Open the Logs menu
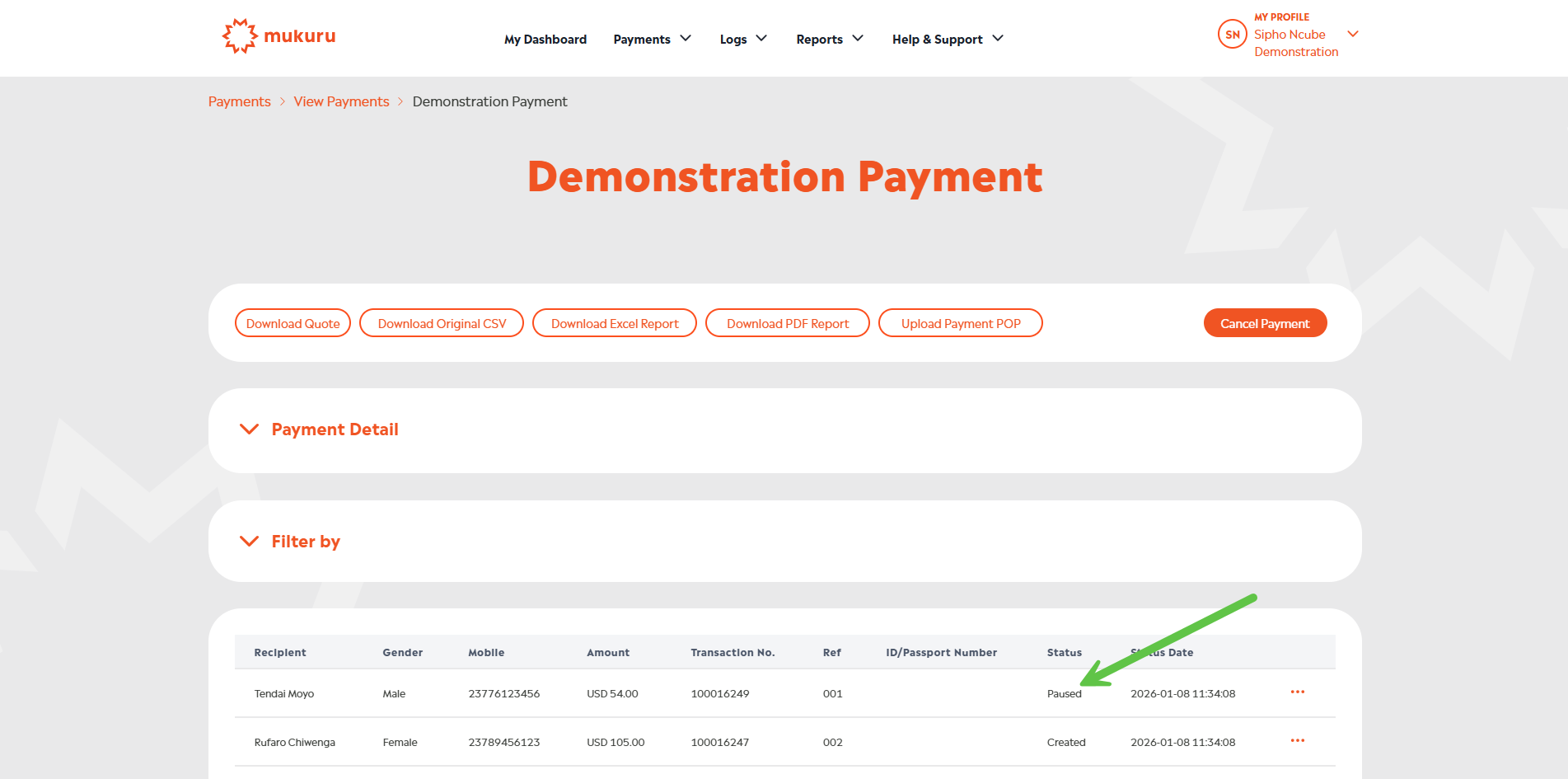Viewport: 1568px width, 779px height. [x=742, y=39]
